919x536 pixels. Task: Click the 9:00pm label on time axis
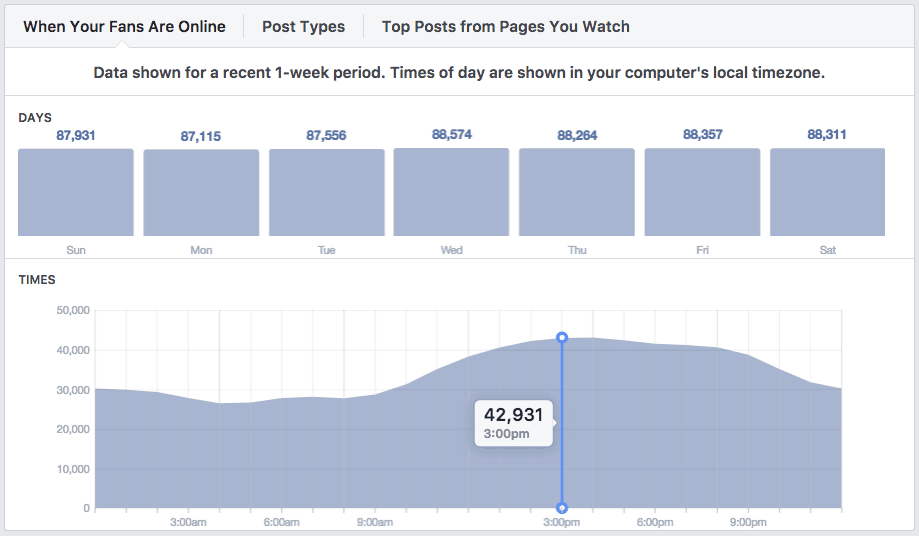point(748,522)
